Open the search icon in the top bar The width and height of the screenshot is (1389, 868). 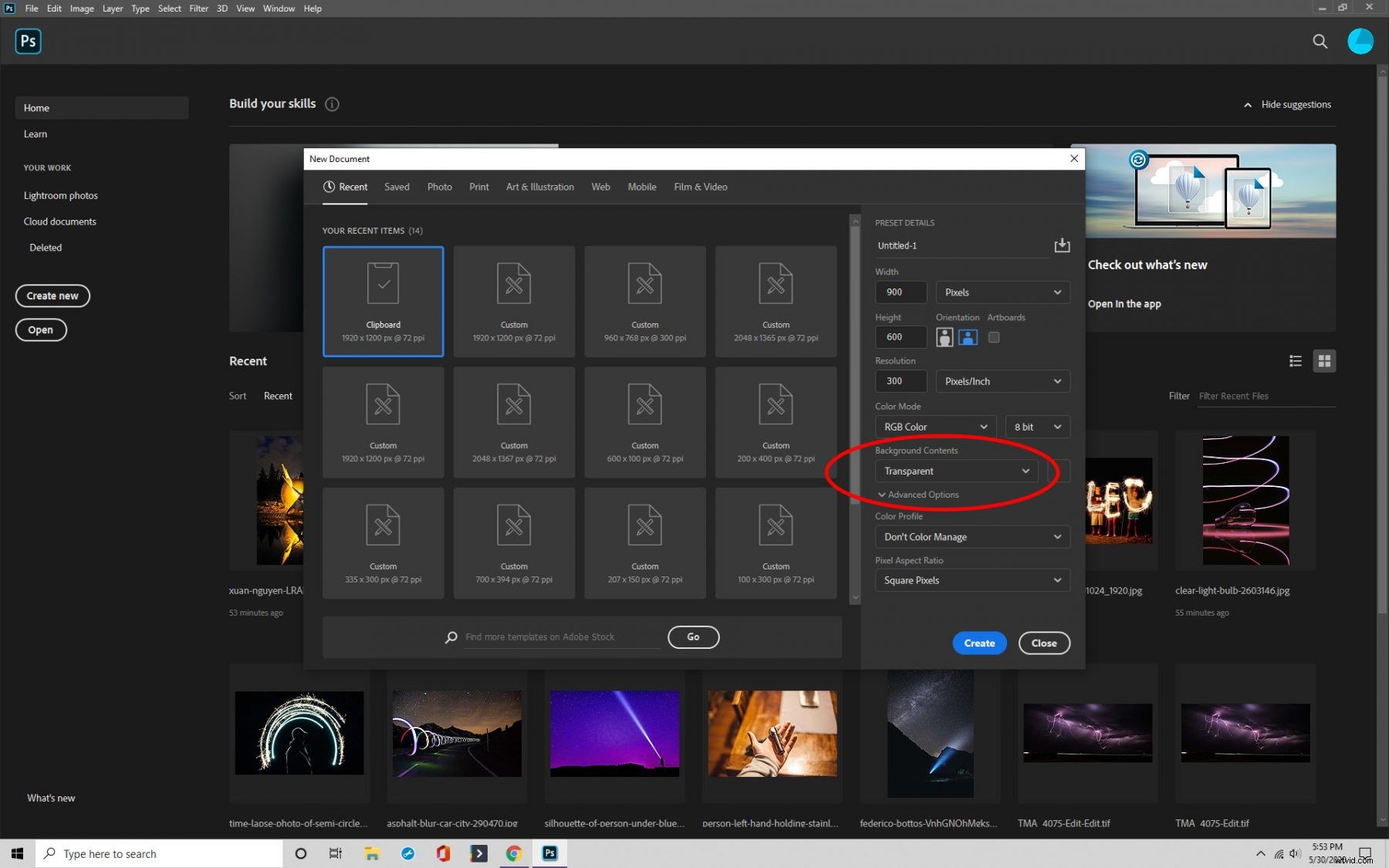pyautogui.click(x=1320, y=42)
